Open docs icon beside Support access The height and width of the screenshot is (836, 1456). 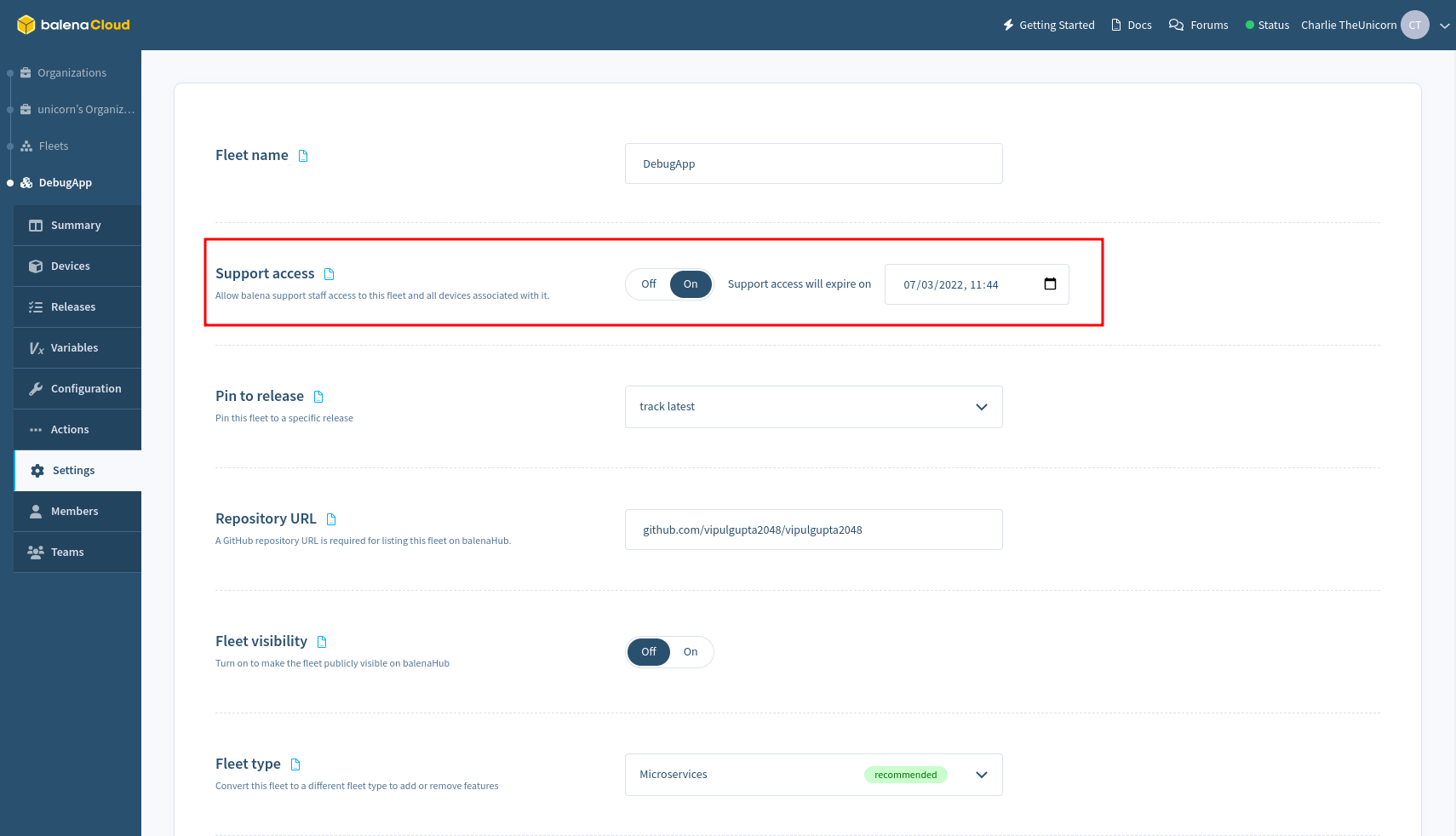click(330, 274)
